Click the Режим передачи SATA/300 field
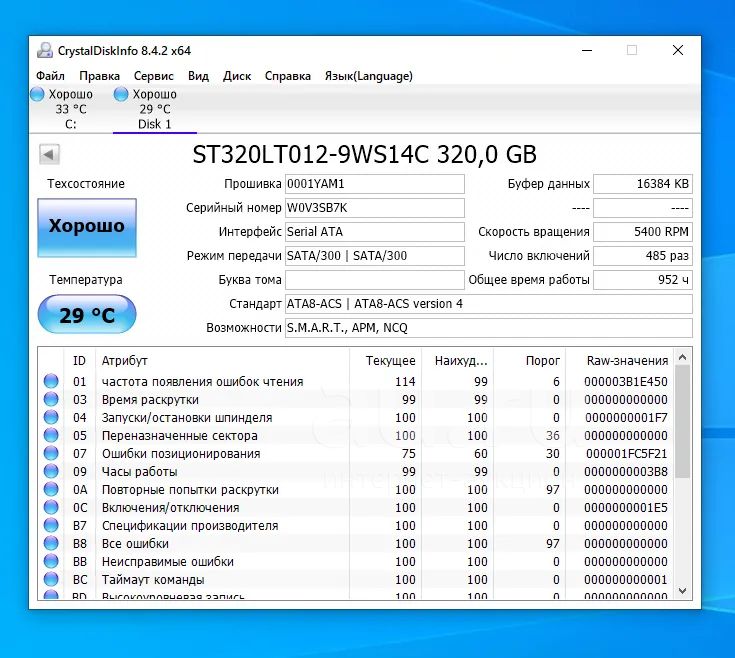 [x=375, y=255]
